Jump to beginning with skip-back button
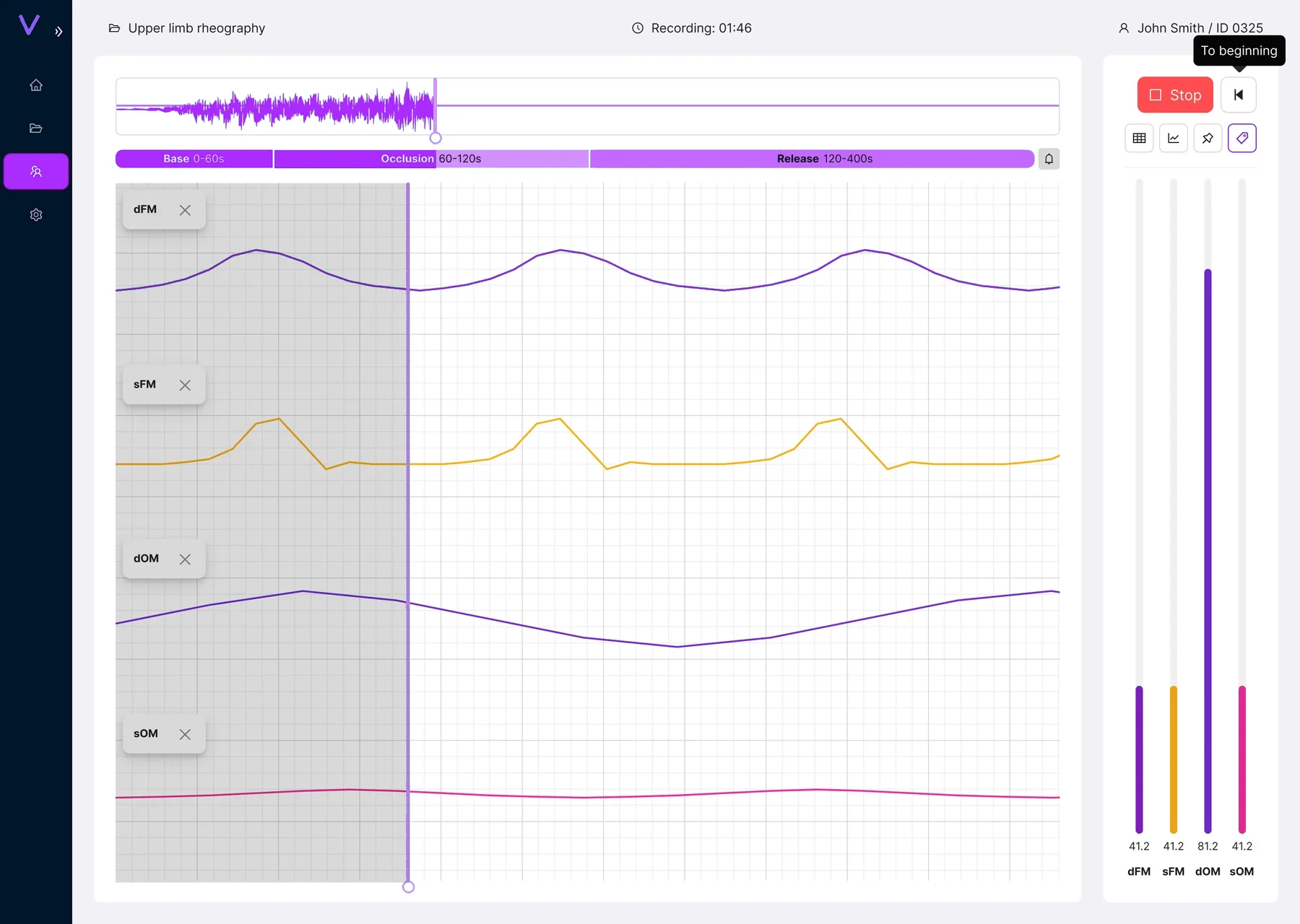 tap(1239, 95)
